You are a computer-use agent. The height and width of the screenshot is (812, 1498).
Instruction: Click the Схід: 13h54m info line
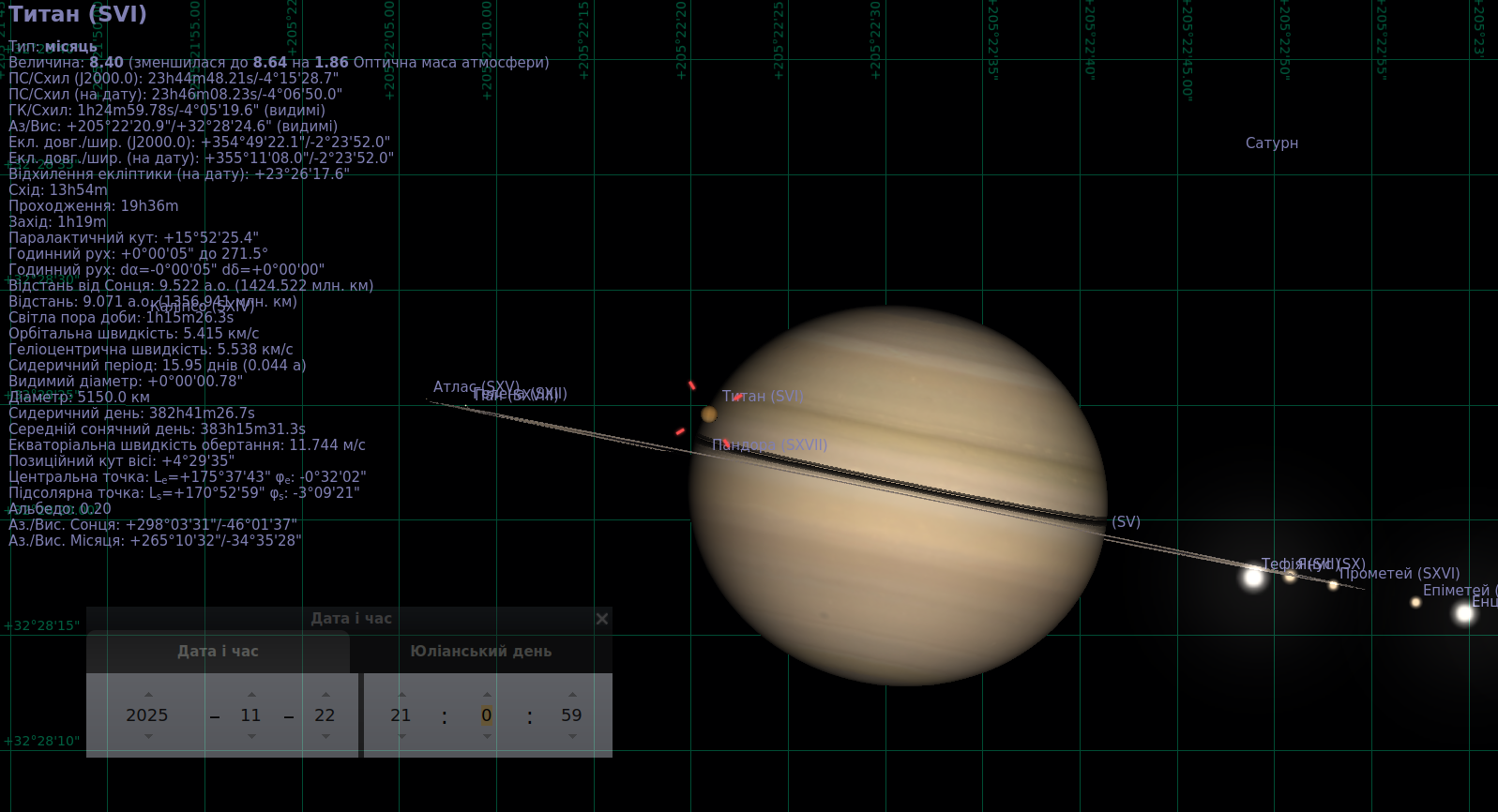coord(58,190)
